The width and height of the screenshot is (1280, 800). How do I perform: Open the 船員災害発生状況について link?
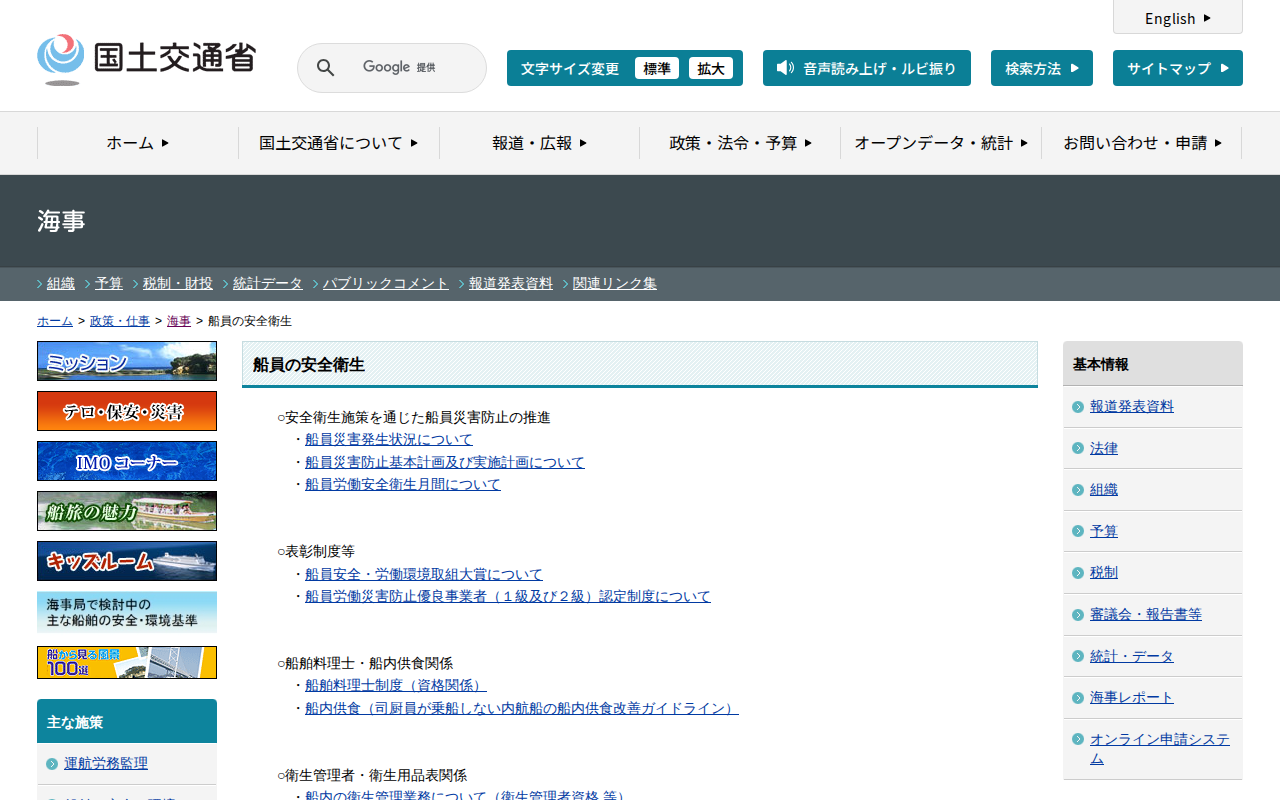[389, 439]
